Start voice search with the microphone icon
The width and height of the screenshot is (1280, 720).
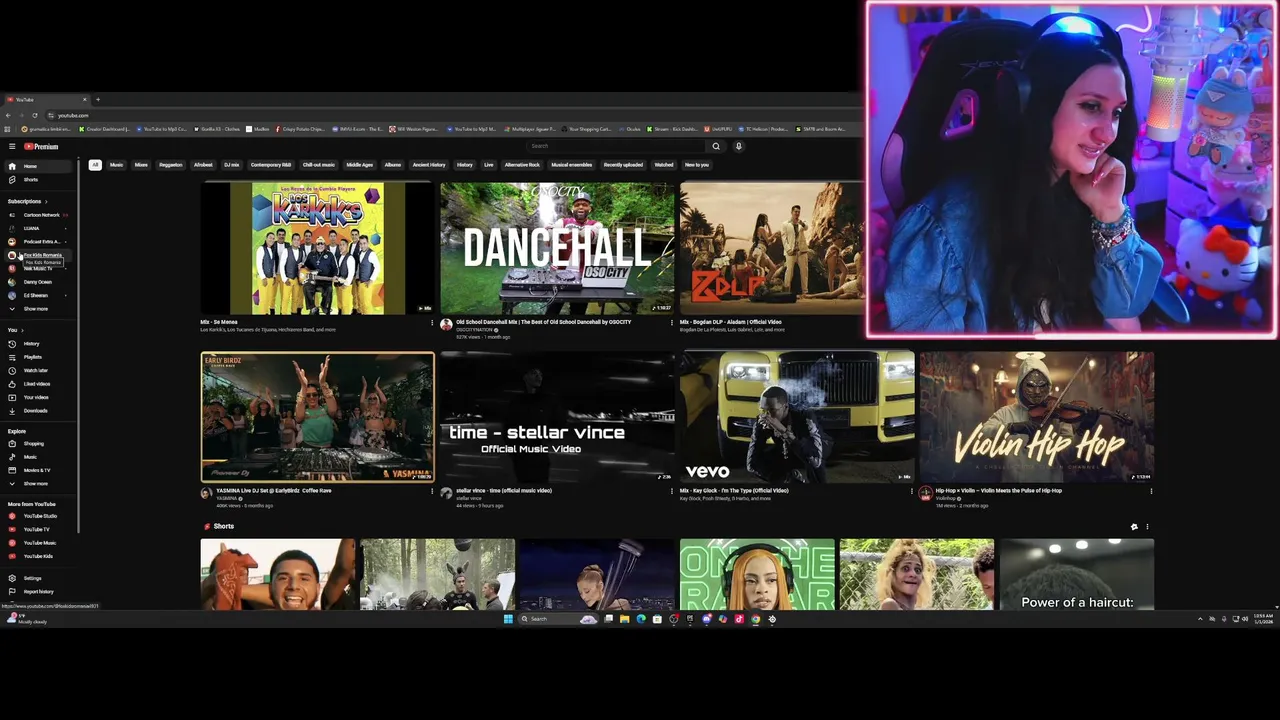point(739,146)
